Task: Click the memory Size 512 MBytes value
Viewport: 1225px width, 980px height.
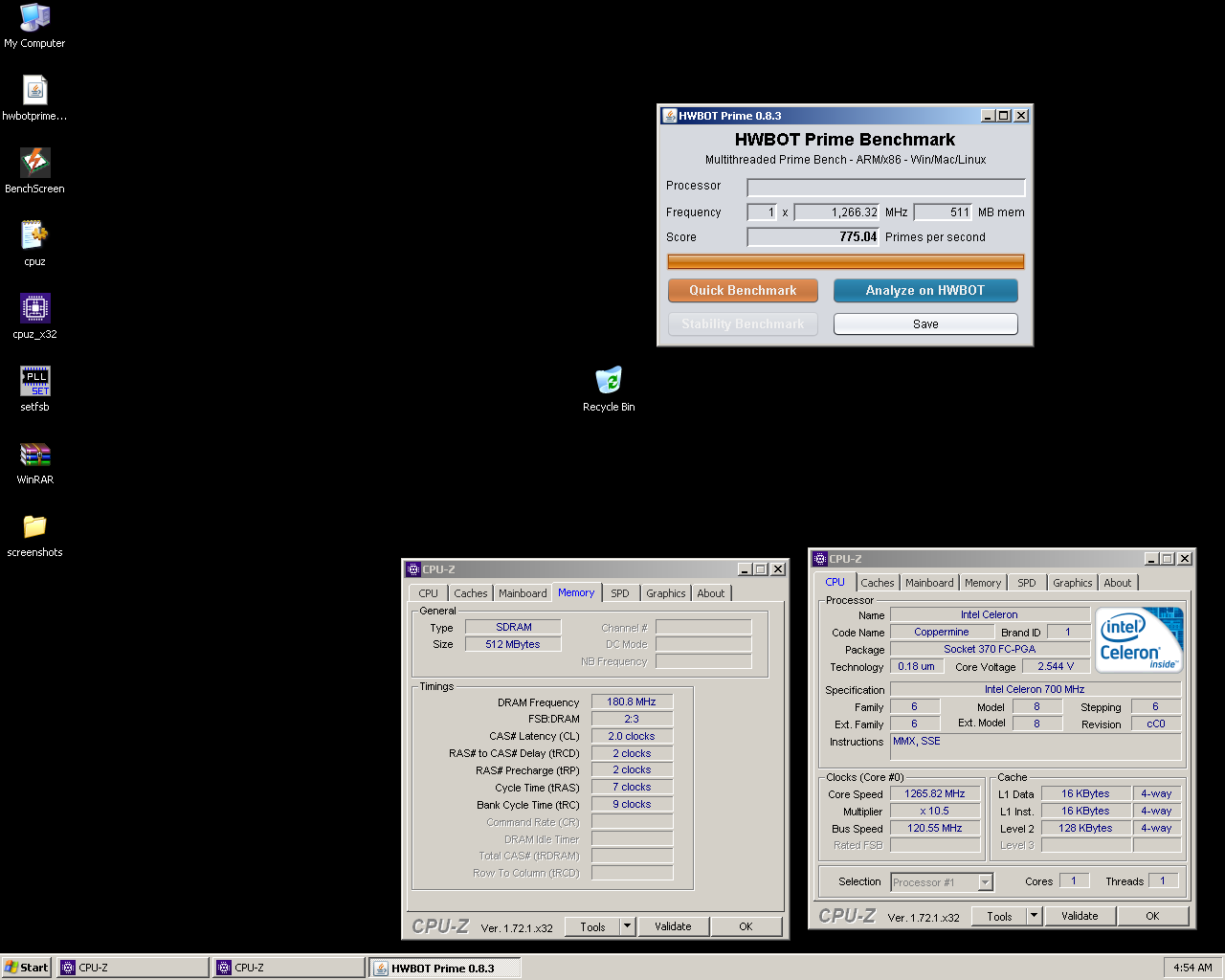Action: click(513, 644)
